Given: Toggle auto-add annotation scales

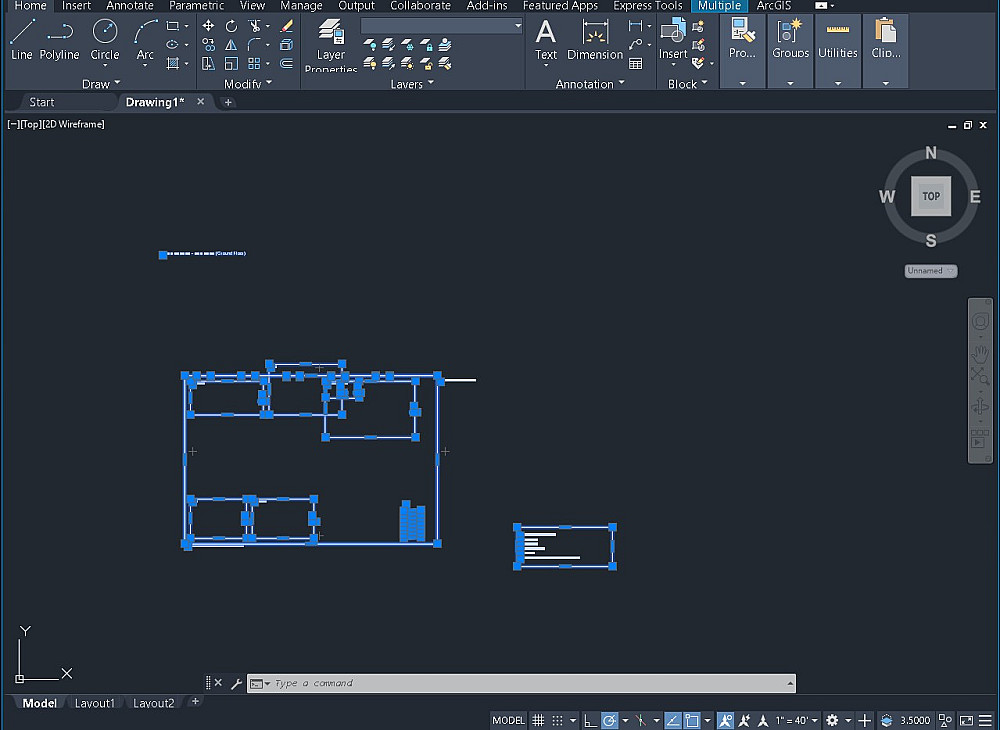Looking at the screenshot, I should (x=744, y=720).
